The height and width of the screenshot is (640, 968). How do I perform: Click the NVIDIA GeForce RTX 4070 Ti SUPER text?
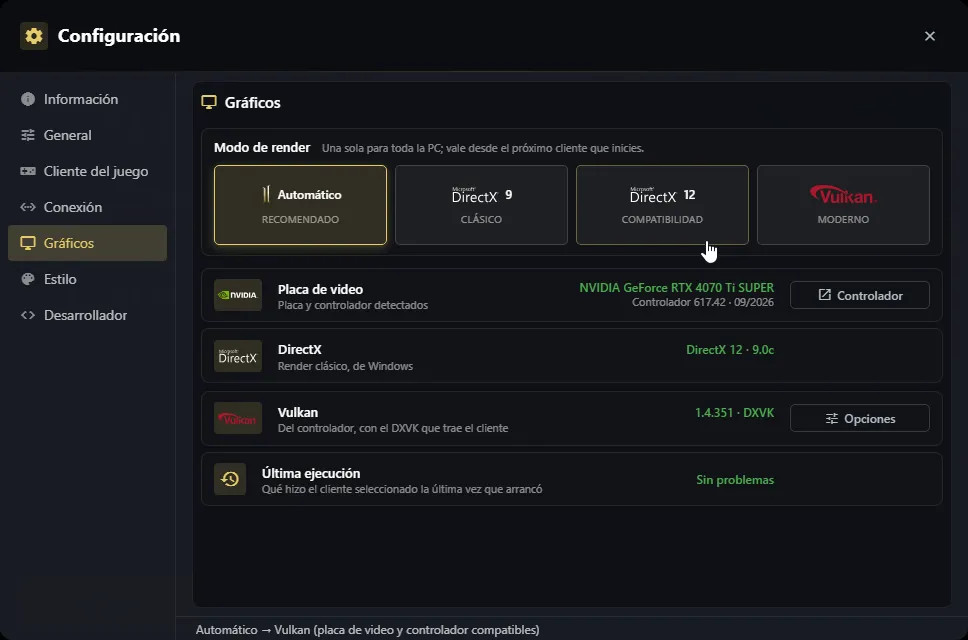(676, 288)
